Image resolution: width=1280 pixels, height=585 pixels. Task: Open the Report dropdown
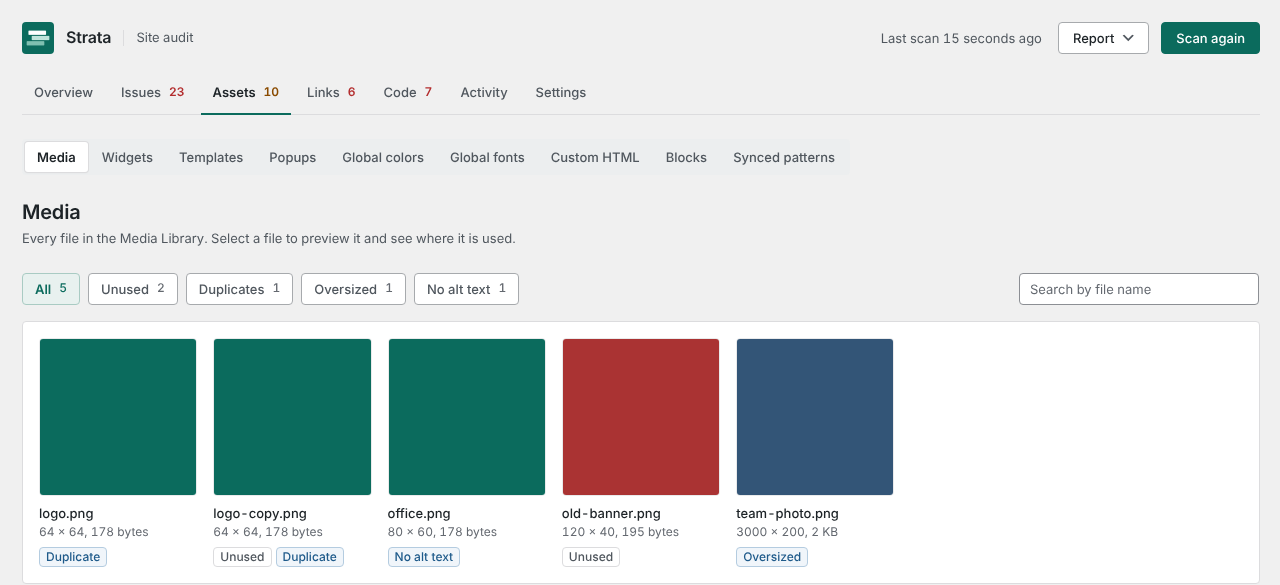click(x=1103, y=38)
